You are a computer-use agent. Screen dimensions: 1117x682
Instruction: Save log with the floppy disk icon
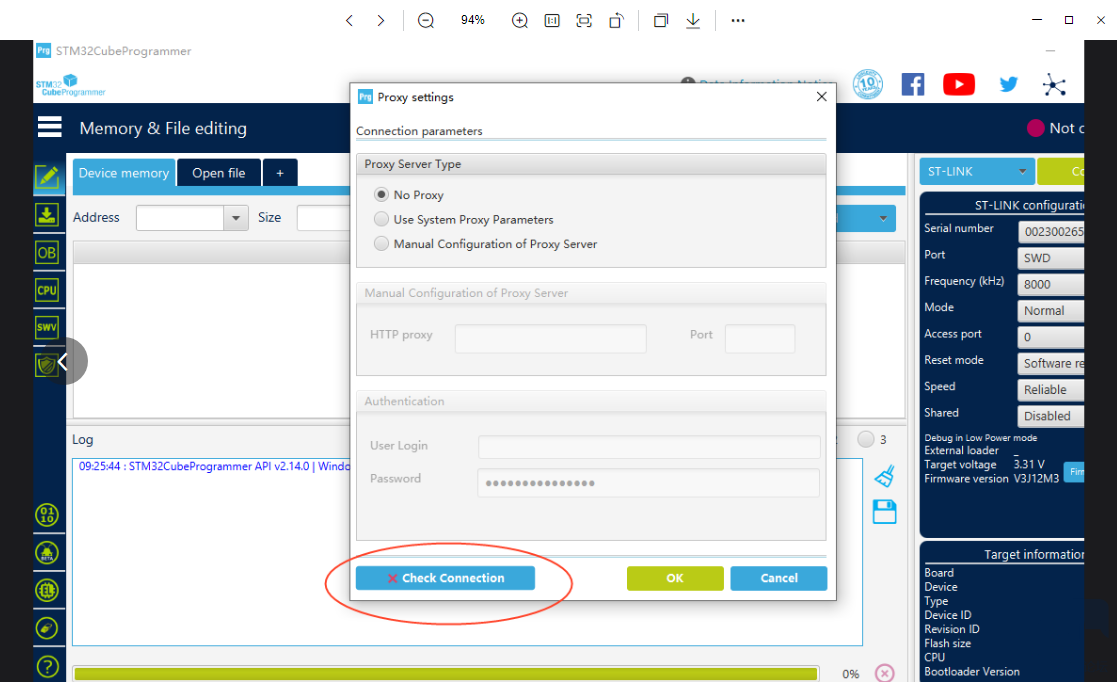point(884,512)
